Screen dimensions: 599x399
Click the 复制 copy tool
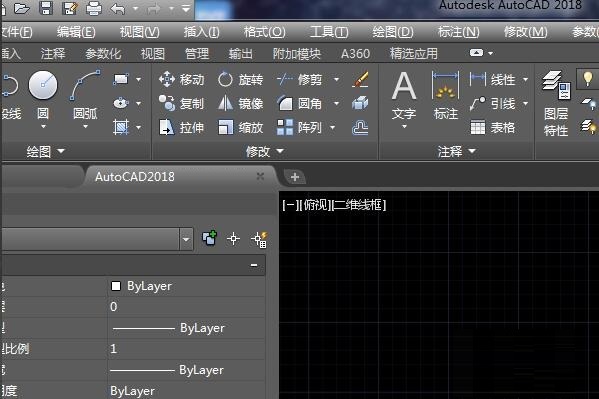[181, 103]
